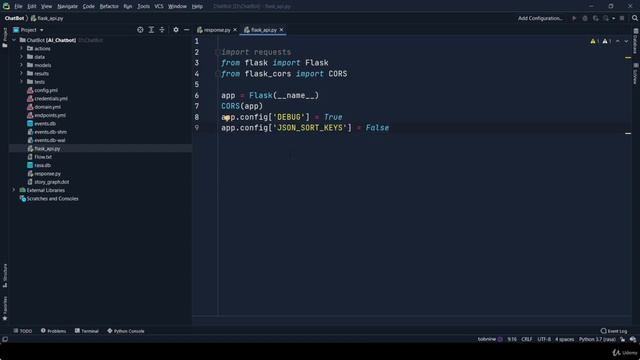640x360 pixels.
Task: Open the SciView tool window stripe
Action: tap(636, 73)
